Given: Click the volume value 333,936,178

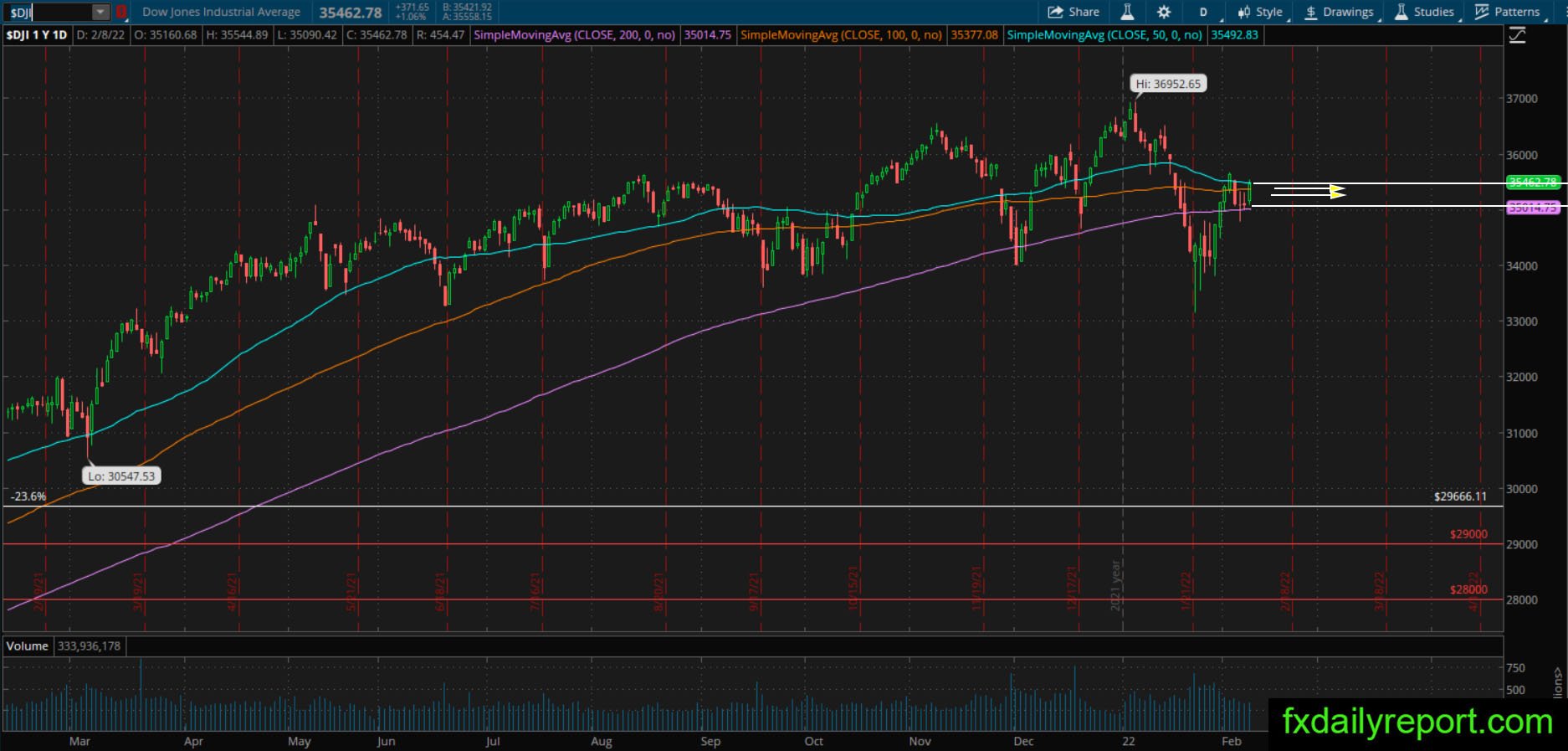Looking at the screenshot, I should (89, 646).
